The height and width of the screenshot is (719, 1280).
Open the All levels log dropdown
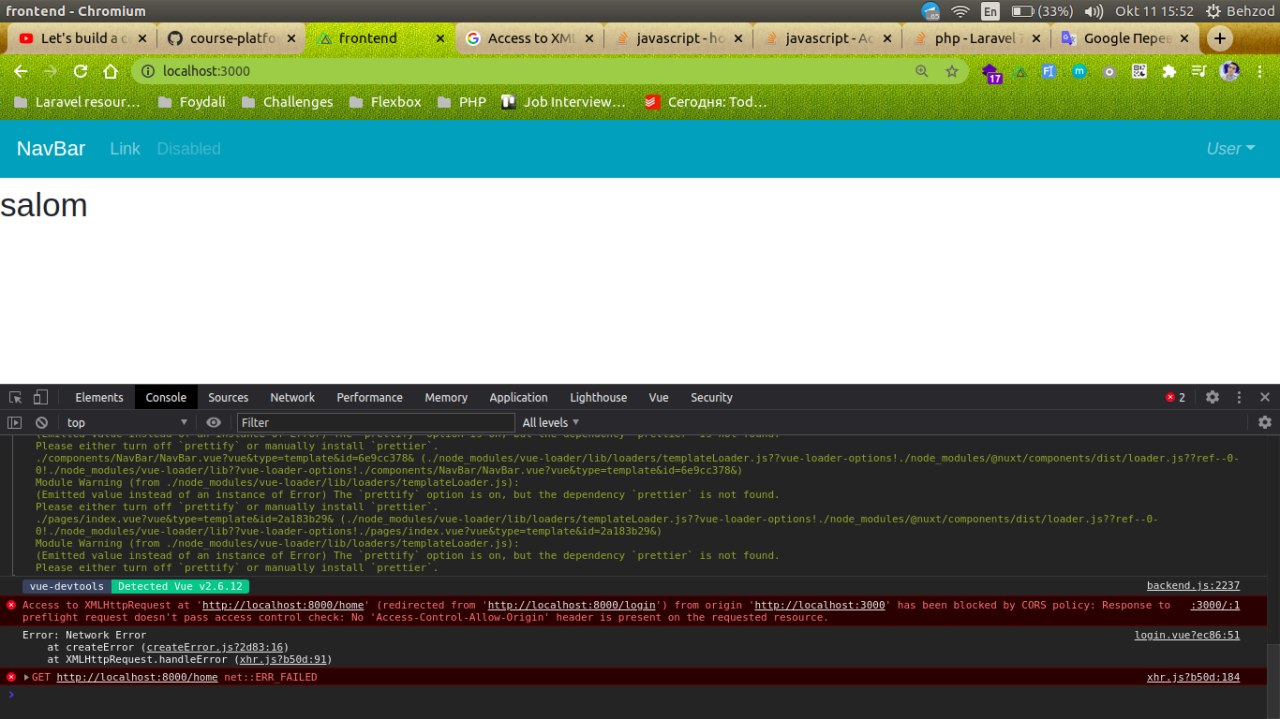pos(551,423)
